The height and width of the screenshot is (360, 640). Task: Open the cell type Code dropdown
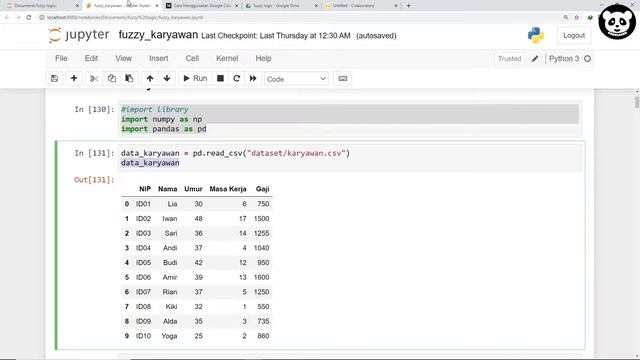point(296,79)
